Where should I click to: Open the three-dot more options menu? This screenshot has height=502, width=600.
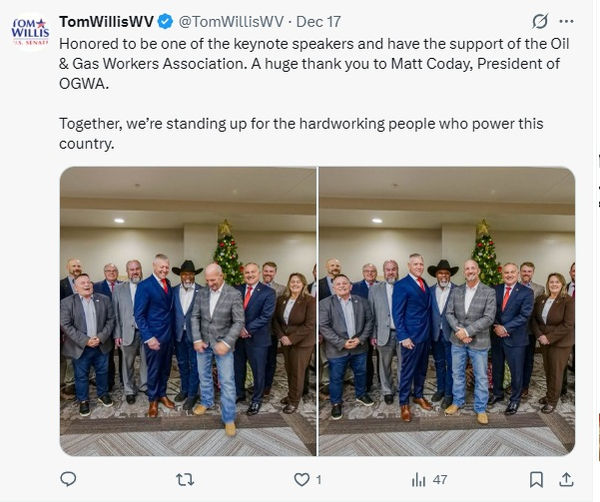point(566,21)
